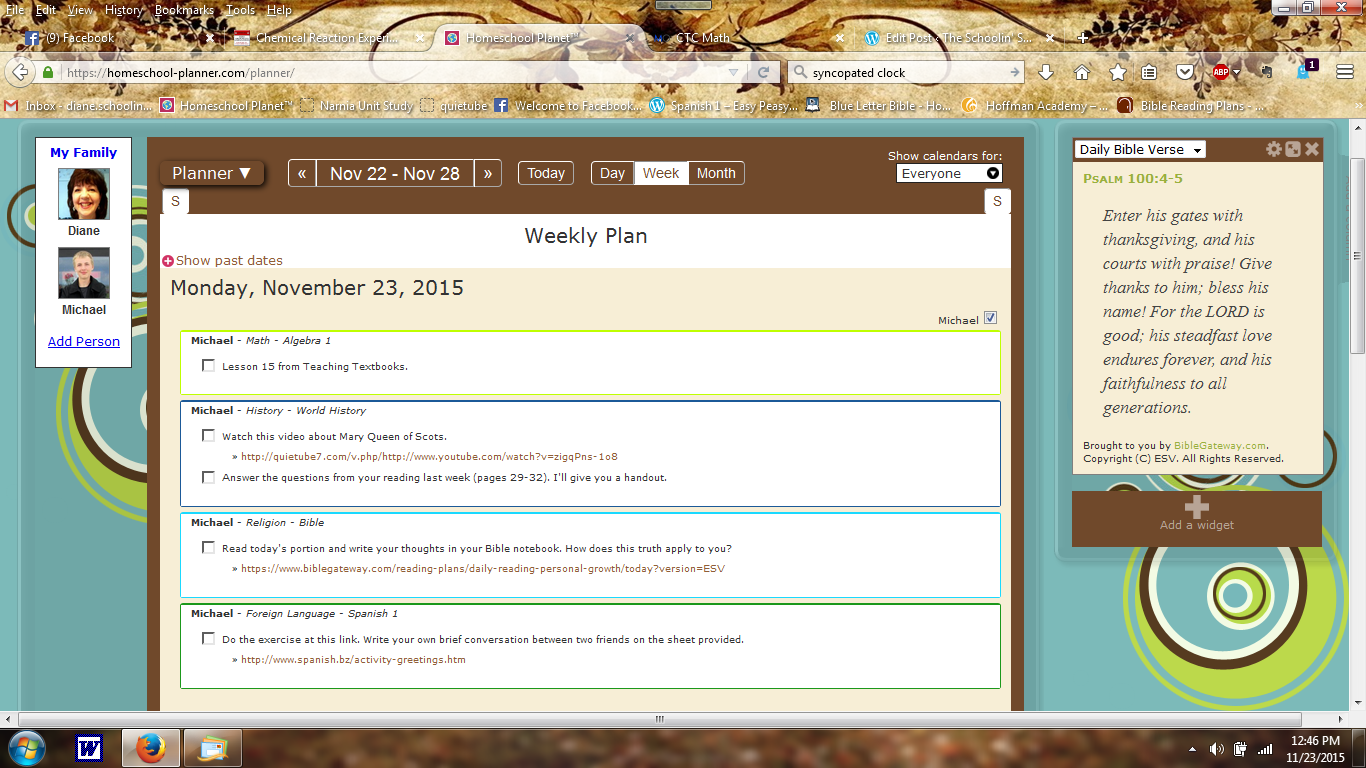
Task: Open the Pocket icon in the toolbar
Action: pyautogui.click(x=1184, y=72)
